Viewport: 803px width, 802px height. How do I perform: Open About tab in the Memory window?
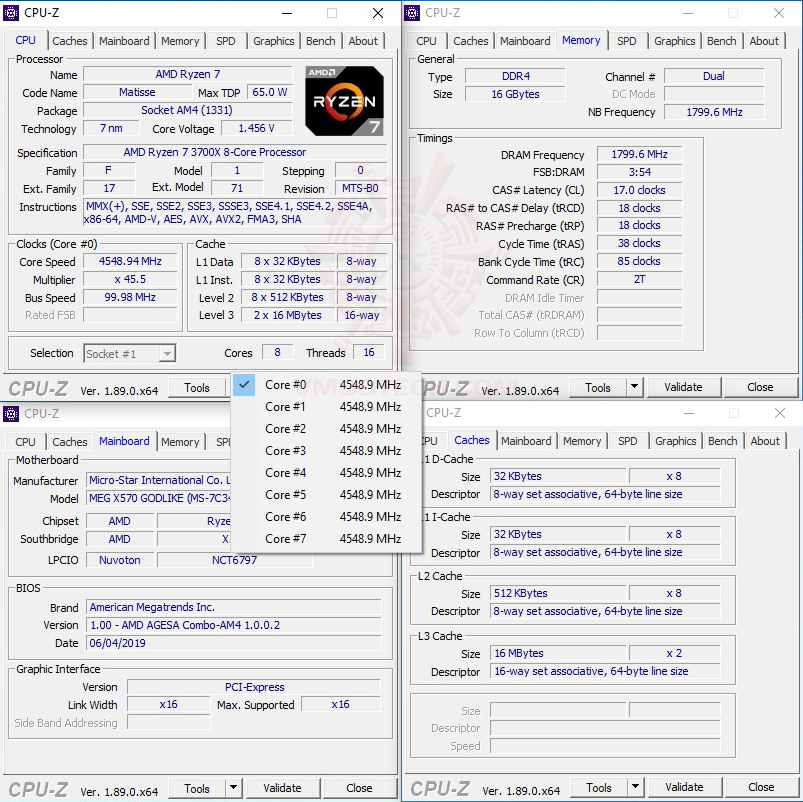pos(764,41)
